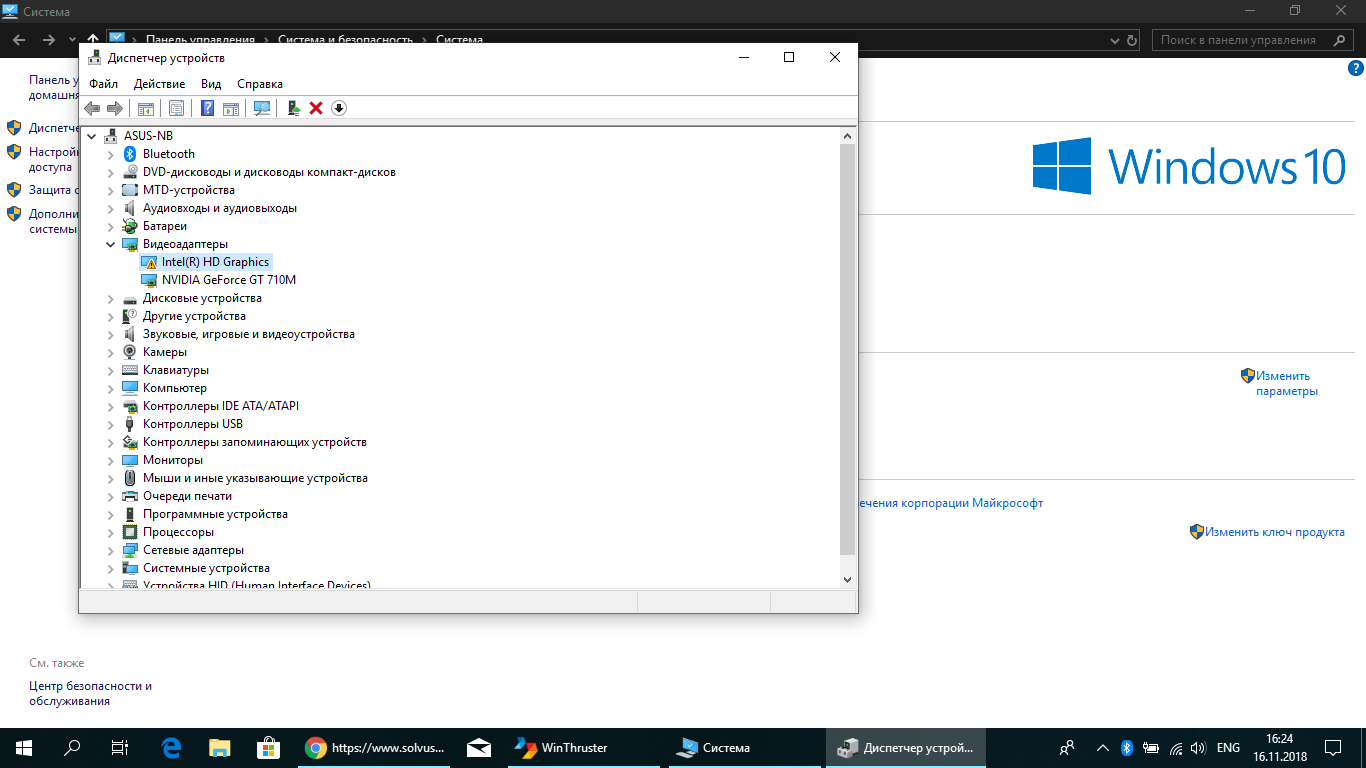This screenshot has height=768, width=1366.
Task: Select Компьютер in device tree
Action: tap(175, 388)
